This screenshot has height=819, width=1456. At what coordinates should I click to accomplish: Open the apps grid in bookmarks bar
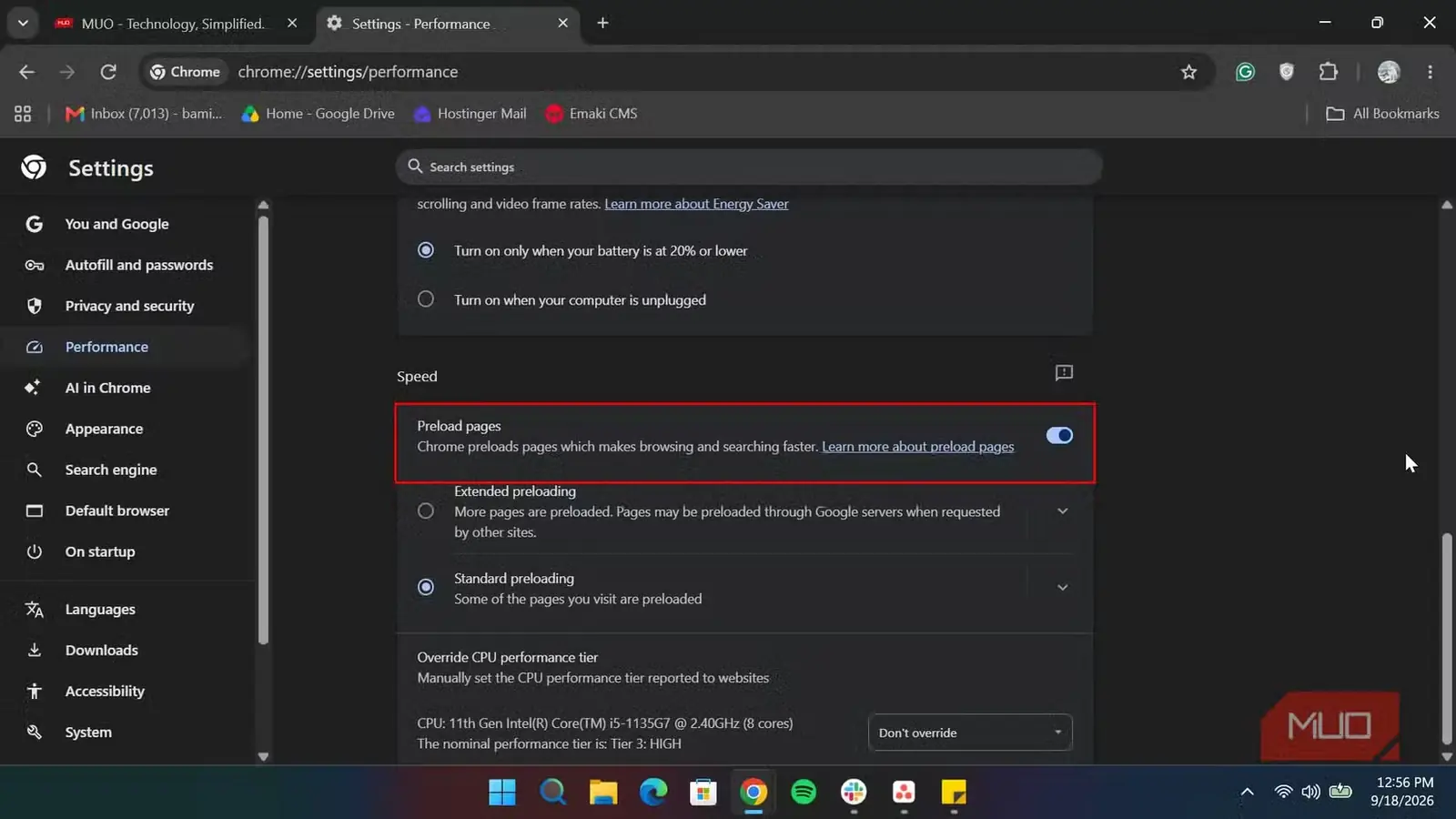point(23,114)
